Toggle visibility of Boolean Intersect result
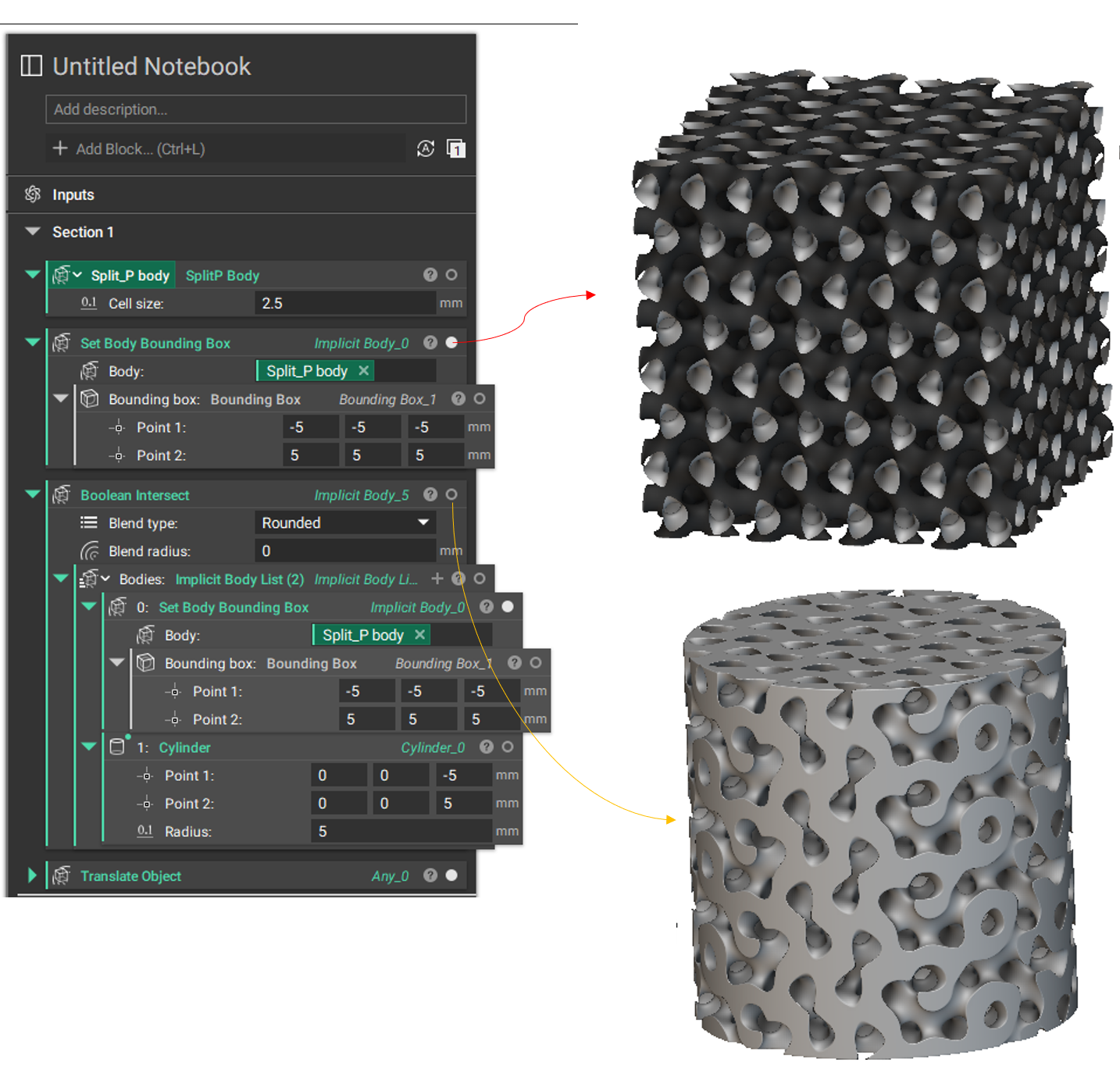Image resolution: width=1120 pixels, height=1084 pixels. pos(451,494)
